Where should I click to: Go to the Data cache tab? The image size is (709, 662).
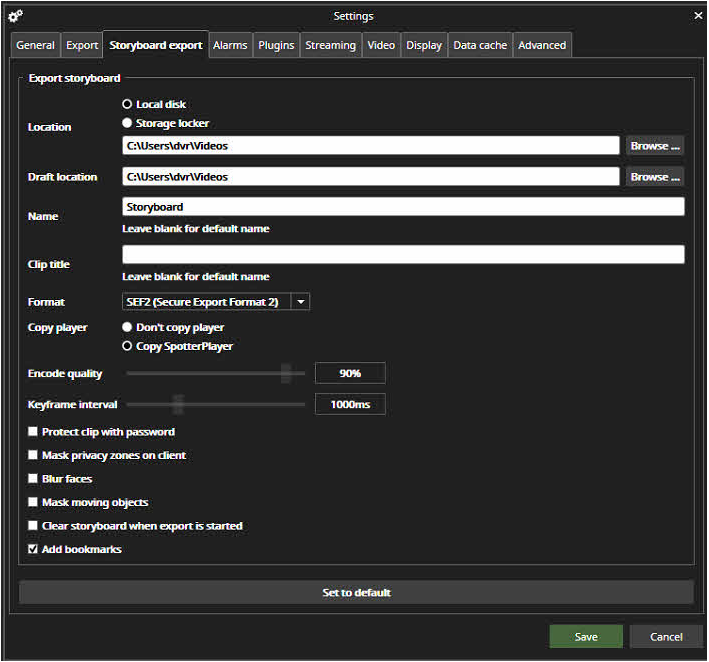480,45
